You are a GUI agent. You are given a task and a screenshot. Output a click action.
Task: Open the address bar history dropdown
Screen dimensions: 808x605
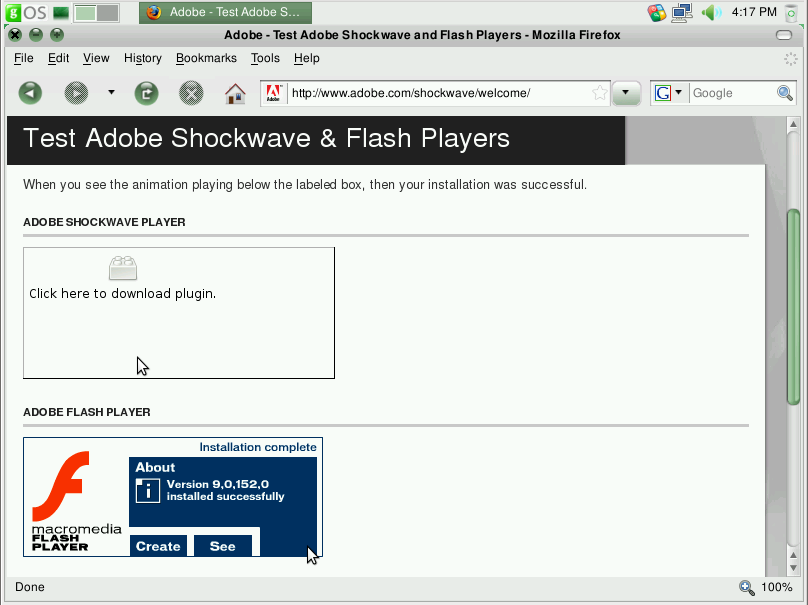626,93
